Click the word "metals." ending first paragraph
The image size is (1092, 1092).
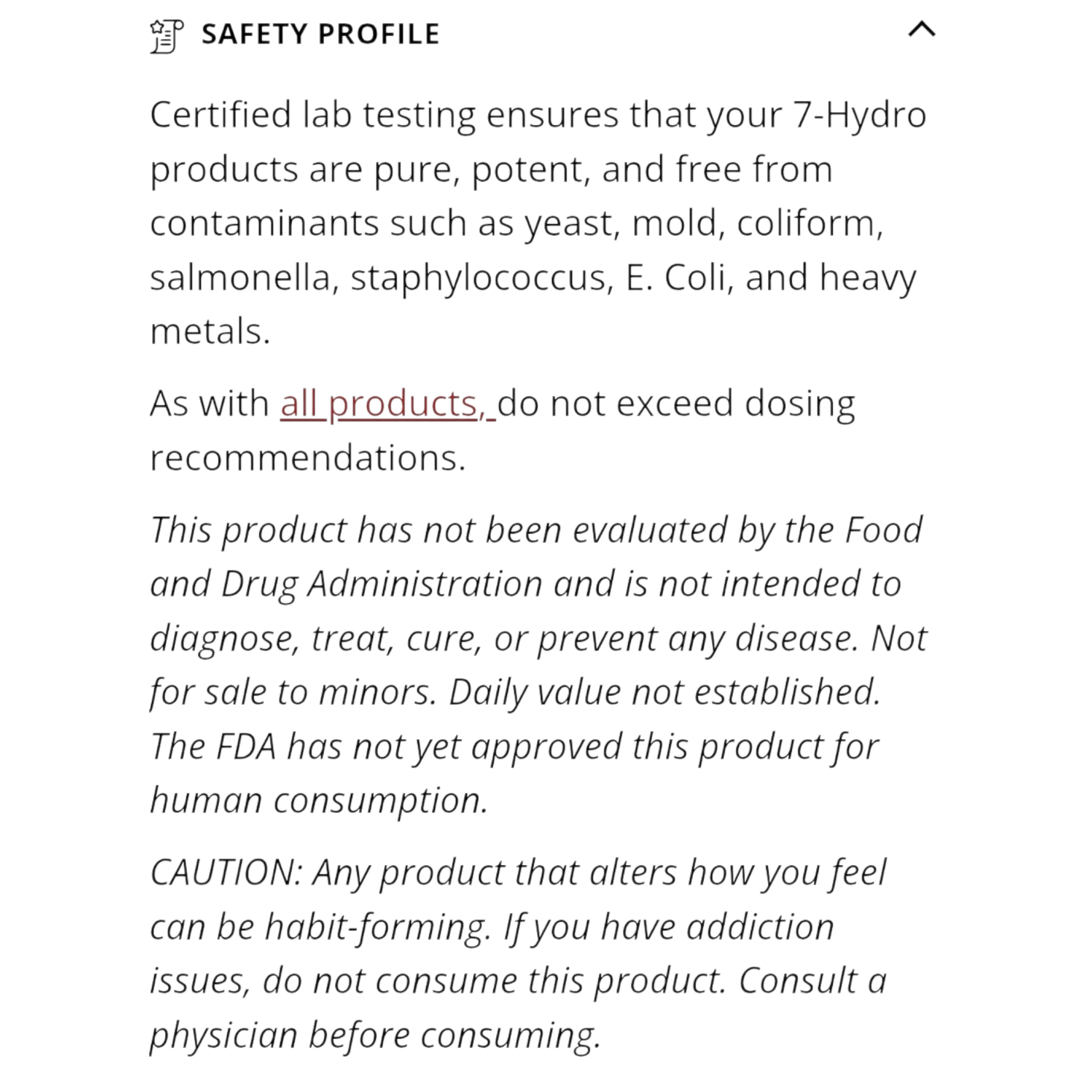[210, 332]
